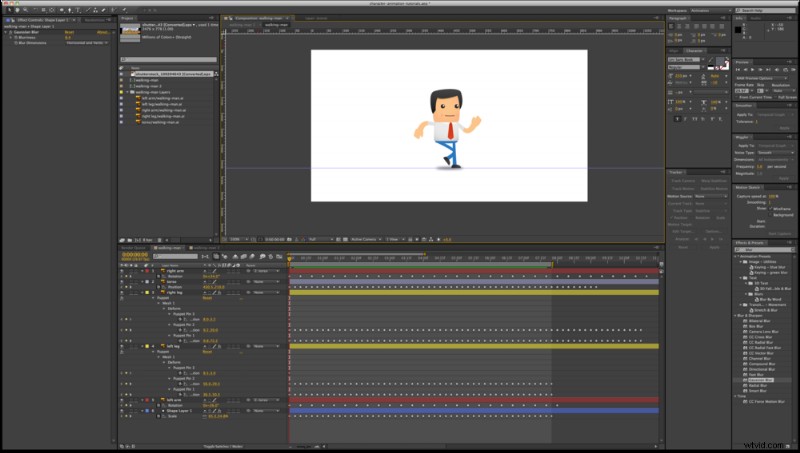Click the Character panel eyedropper icon
The width and height of the screenshot is (800, 453).
[x=711, y=60]
